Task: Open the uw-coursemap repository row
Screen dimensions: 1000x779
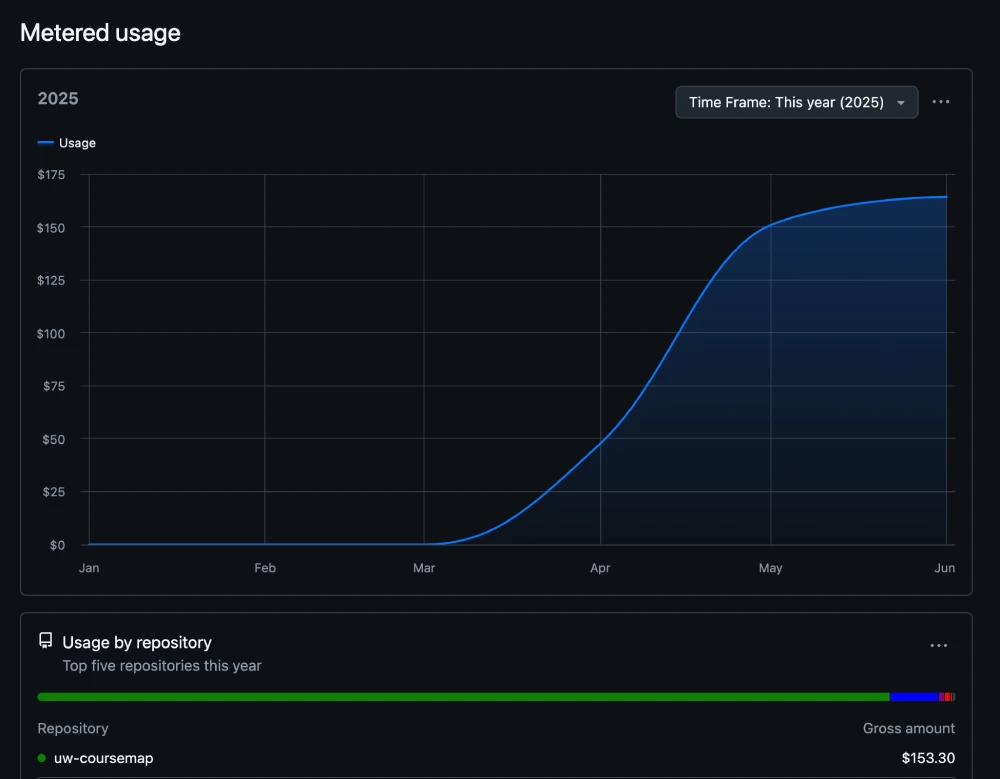Action: tap(496, 758)
